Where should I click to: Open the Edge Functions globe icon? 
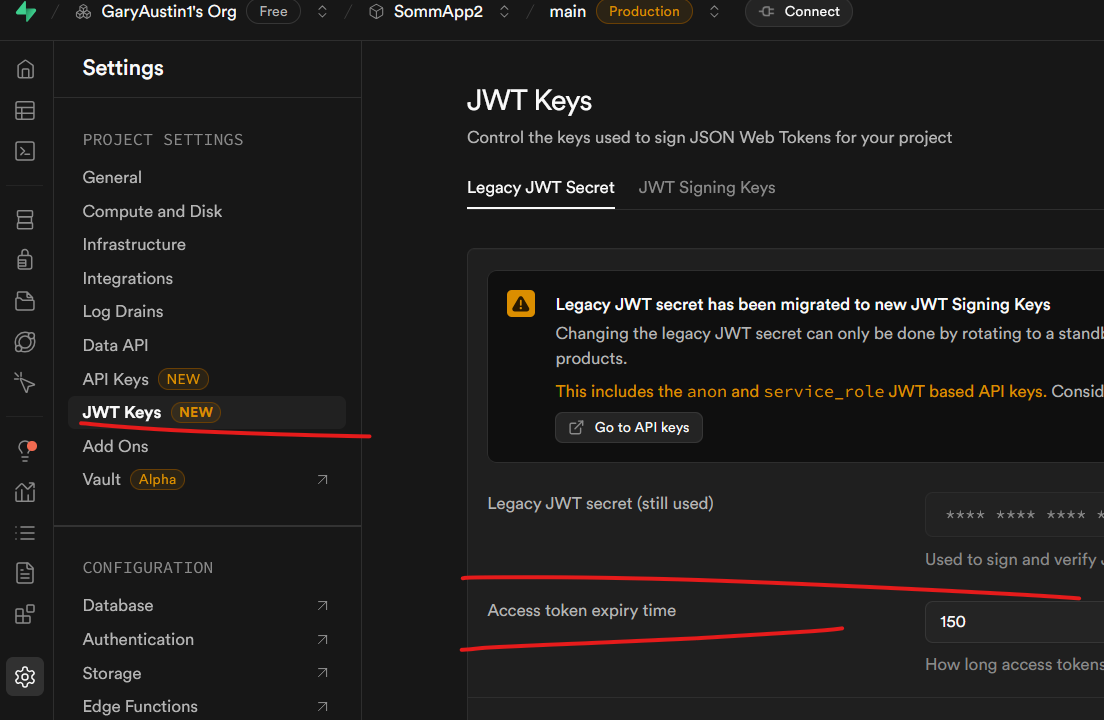pyautogui.click(x=25, y=342)
